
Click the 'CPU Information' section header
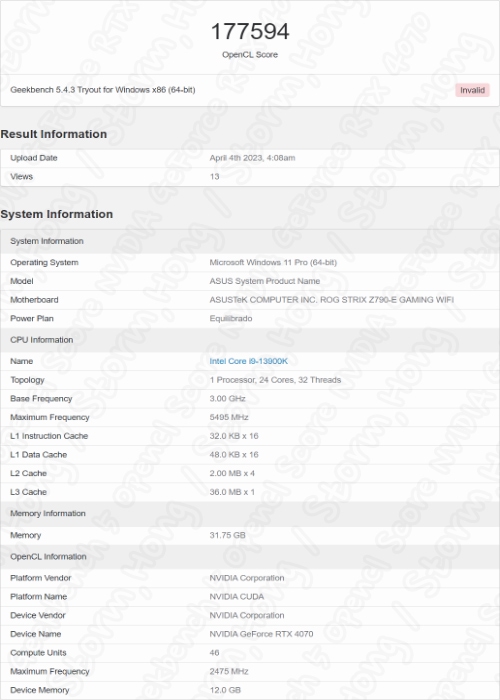pyautogui.click(x=42, y=340)
